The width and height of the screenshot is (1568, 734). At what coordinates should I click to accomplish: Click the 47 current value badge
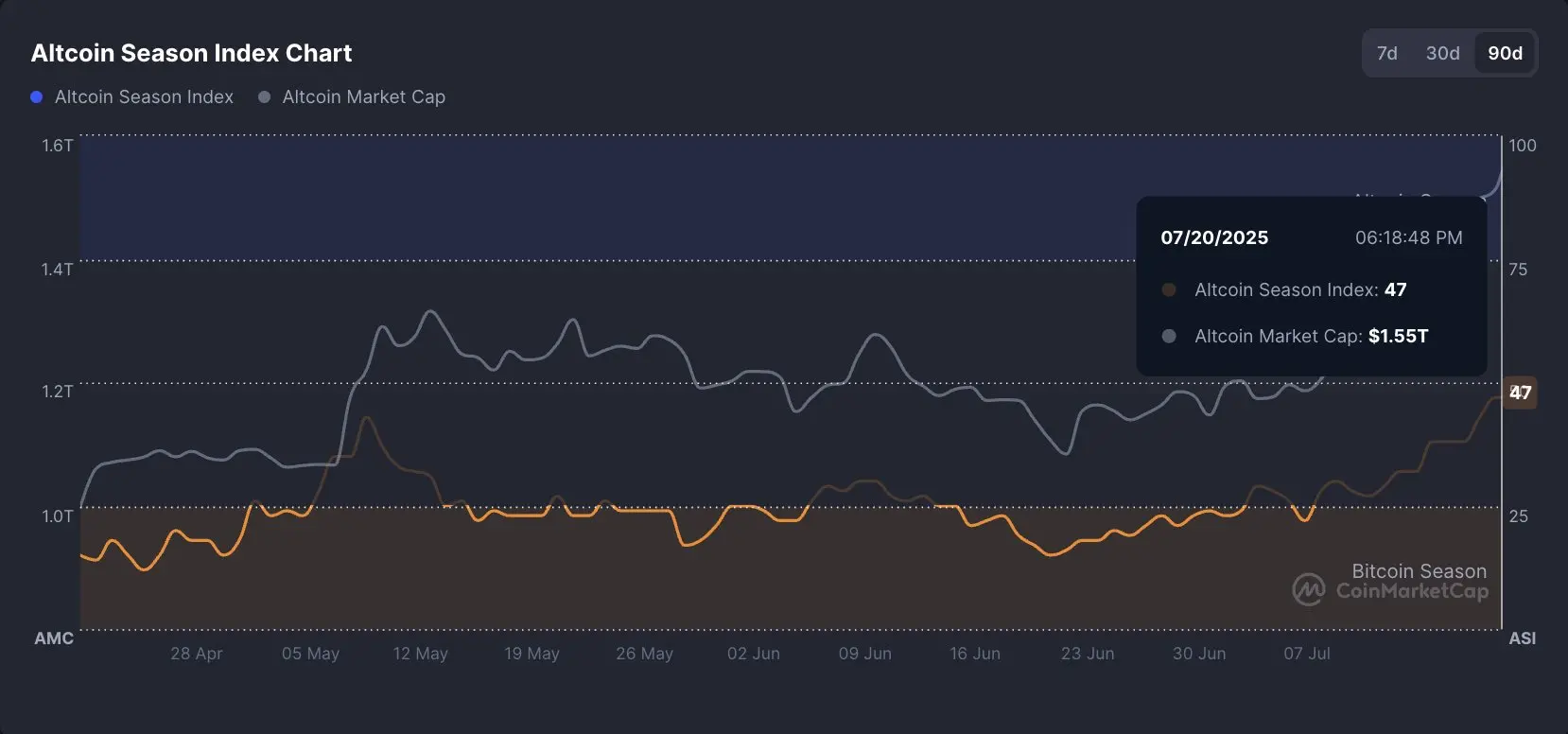pos(1520,393)
